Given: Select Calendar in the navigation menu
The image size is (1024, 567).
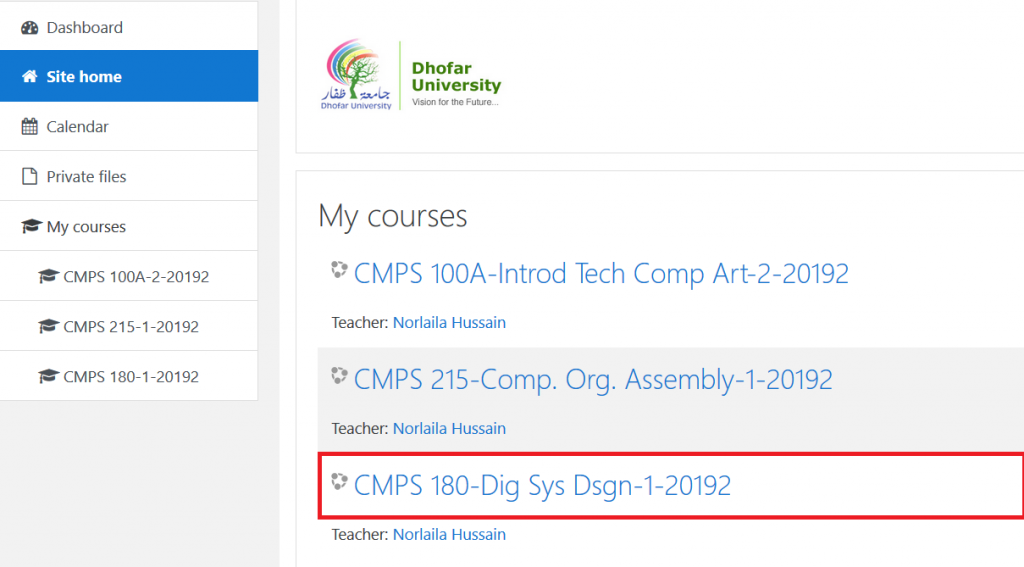Looking at the screenshot, I should click(x=129, y=126).
